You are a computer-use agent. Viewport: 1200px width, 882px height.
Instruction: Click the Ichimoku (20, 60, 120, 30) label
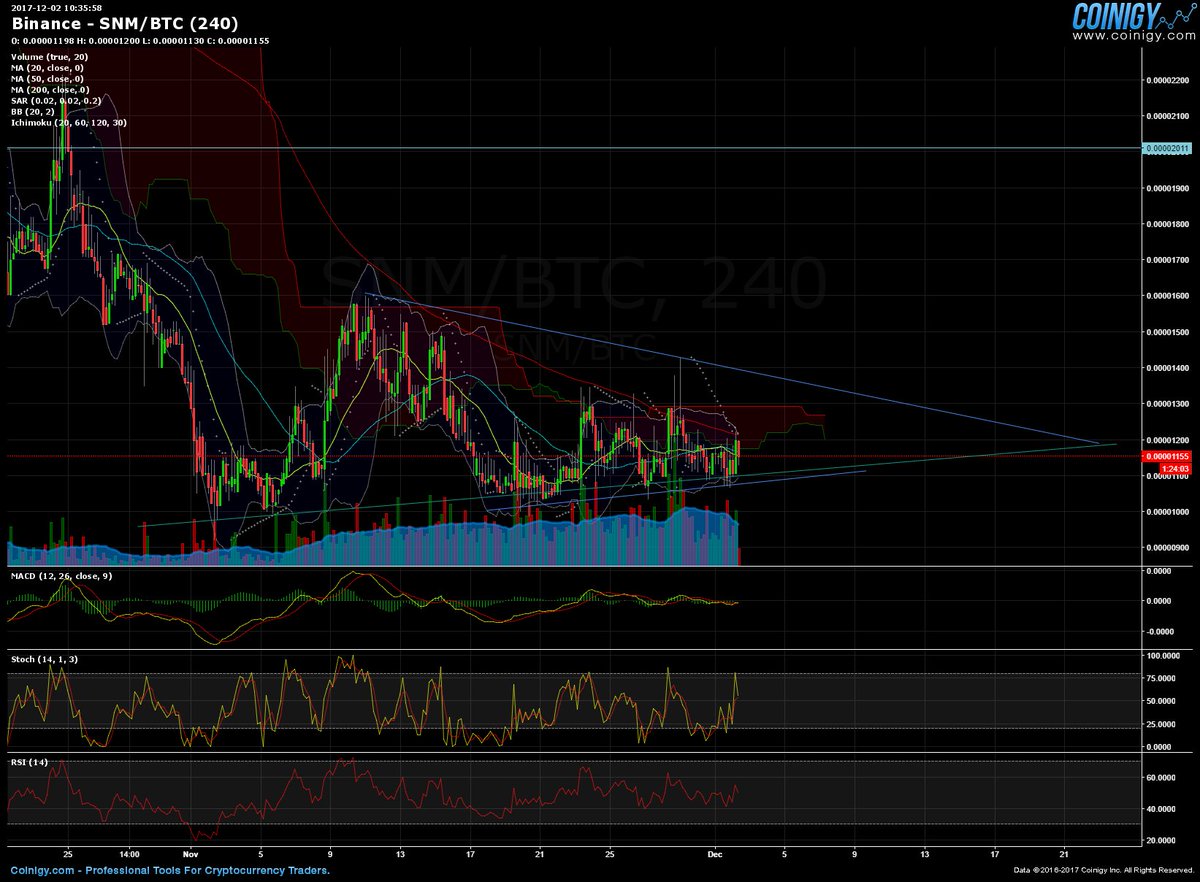click(67, 122)
